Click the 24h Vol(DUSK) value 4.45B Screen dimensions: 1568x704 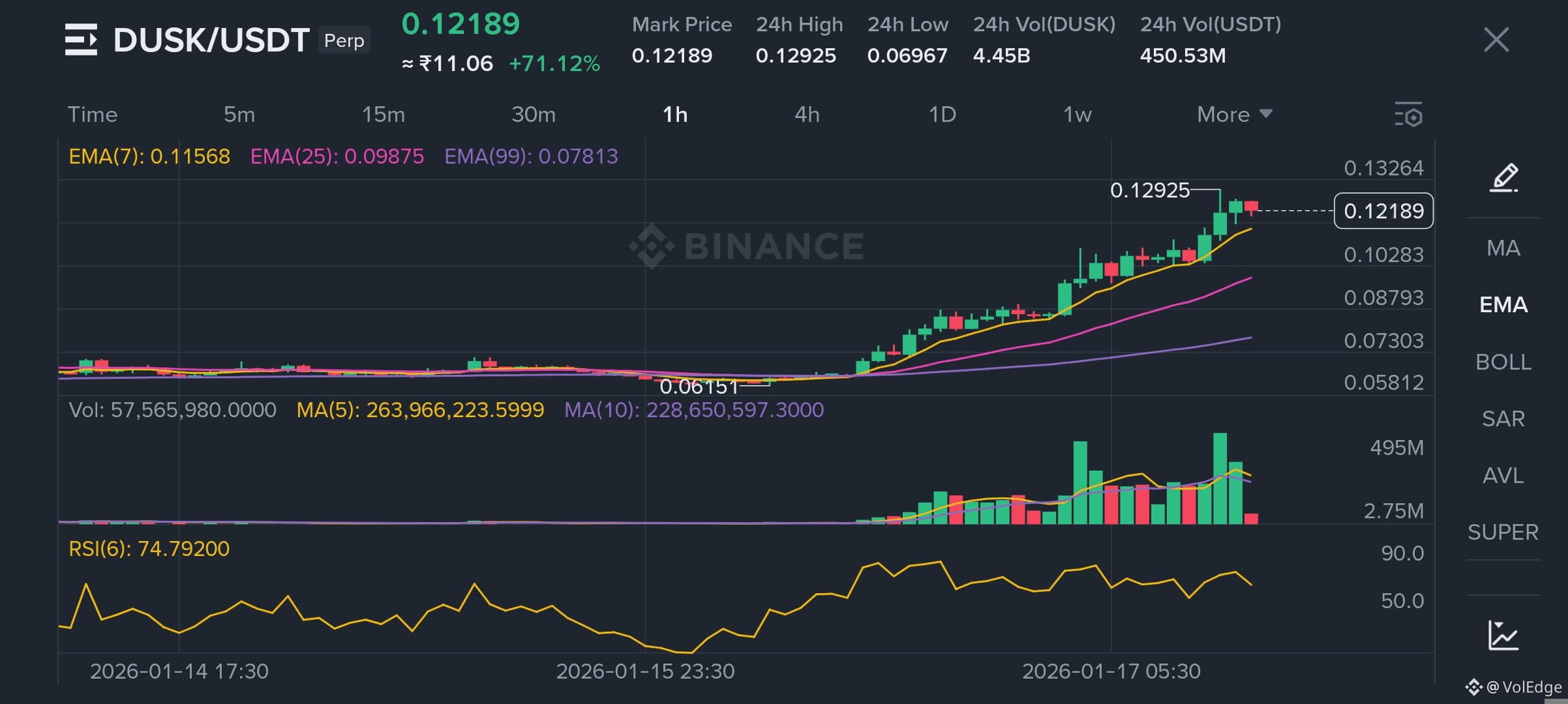(1001, 56)
